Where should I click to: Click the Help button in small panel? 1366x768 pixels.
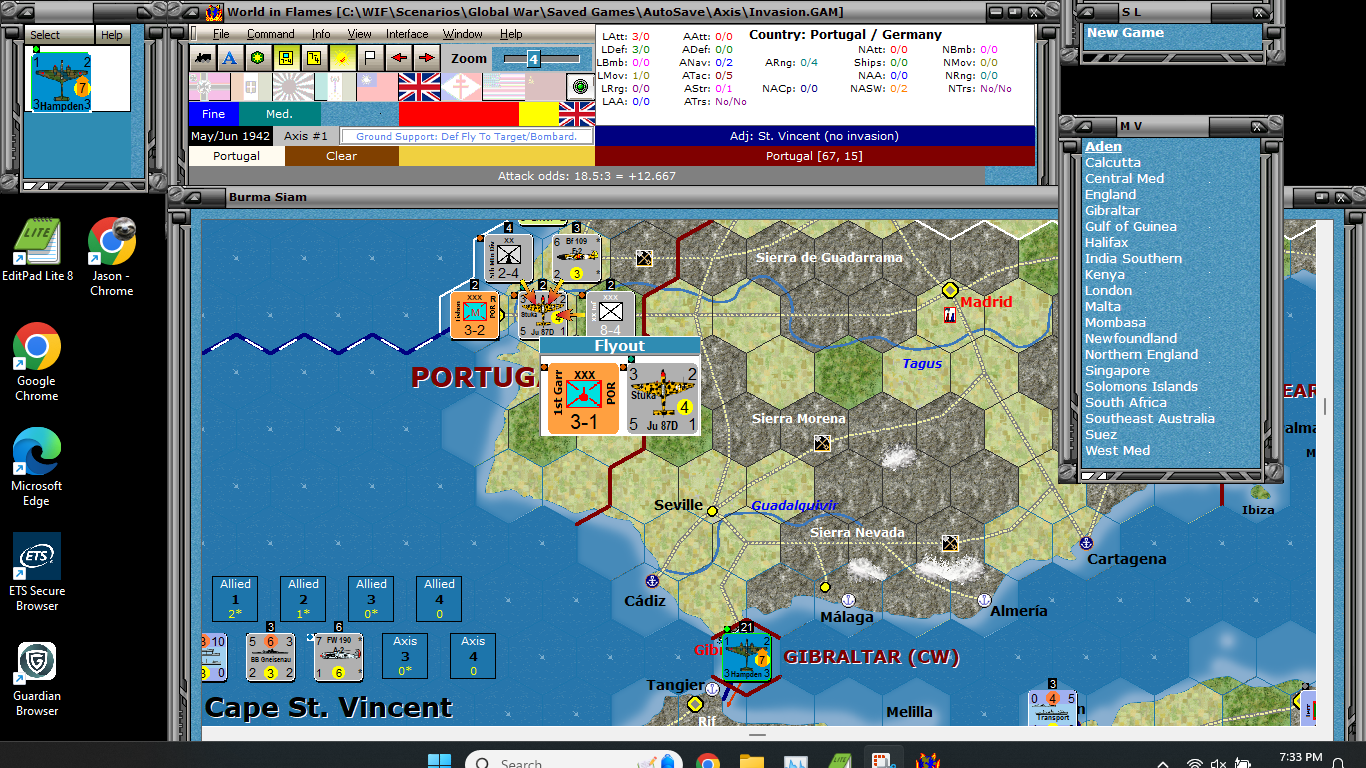(112, 35)
